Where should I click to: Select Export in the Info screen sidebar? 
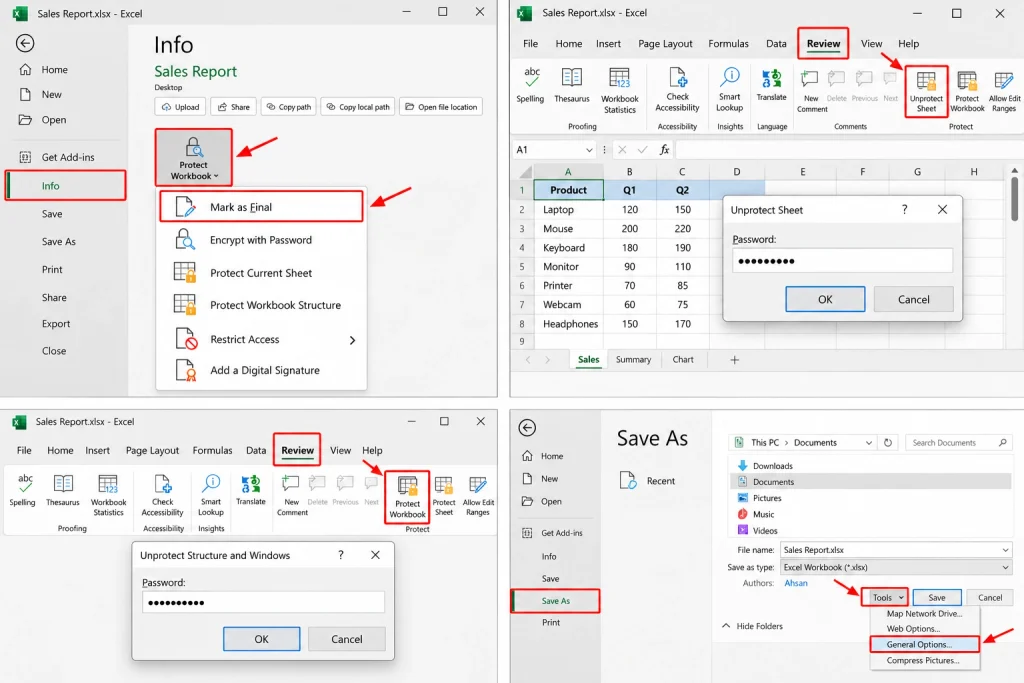point(56,324)
